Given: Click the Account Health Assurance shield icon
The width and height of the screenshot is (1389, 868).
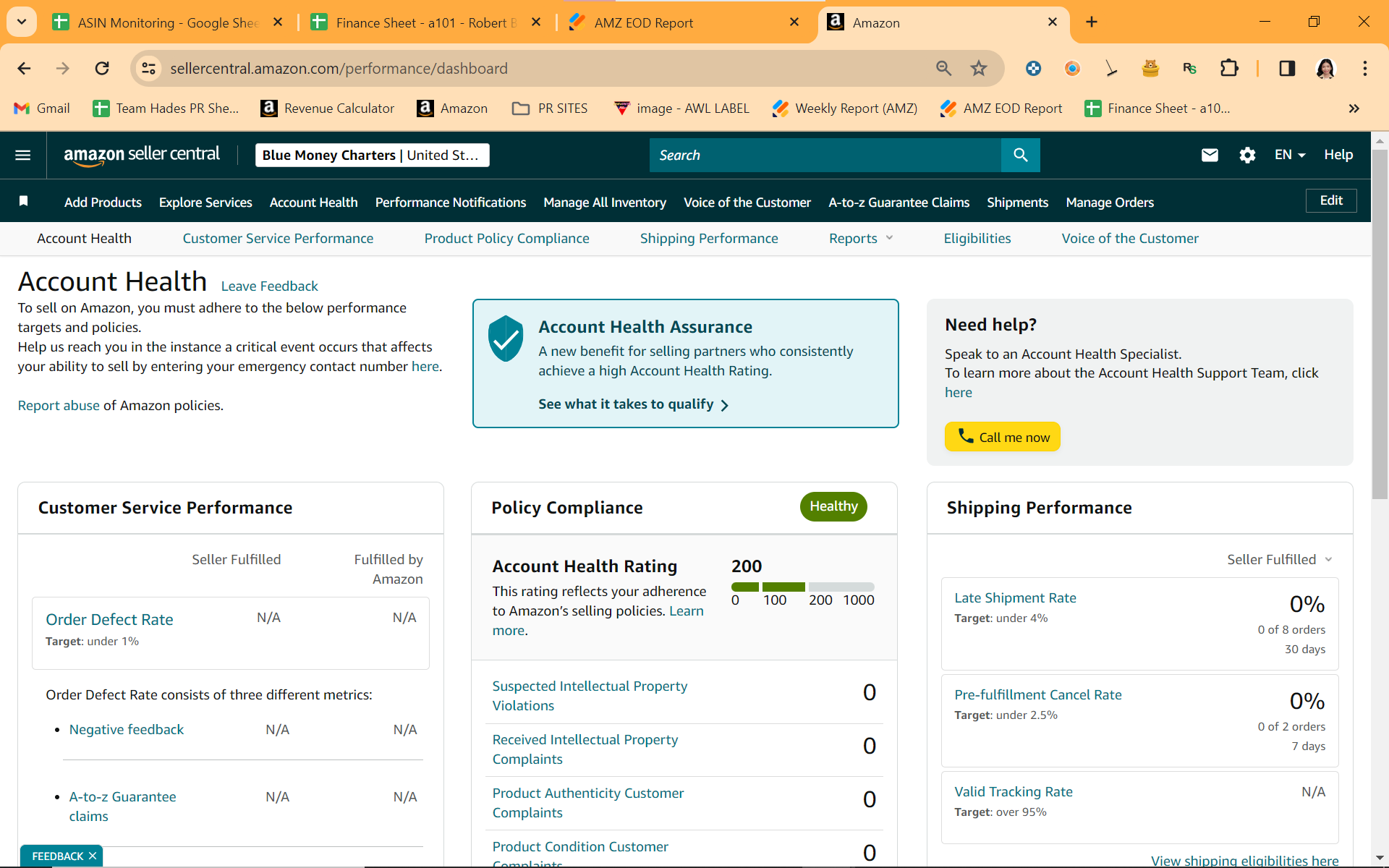Looking at the screenshot, I should [x=506, y=339].
